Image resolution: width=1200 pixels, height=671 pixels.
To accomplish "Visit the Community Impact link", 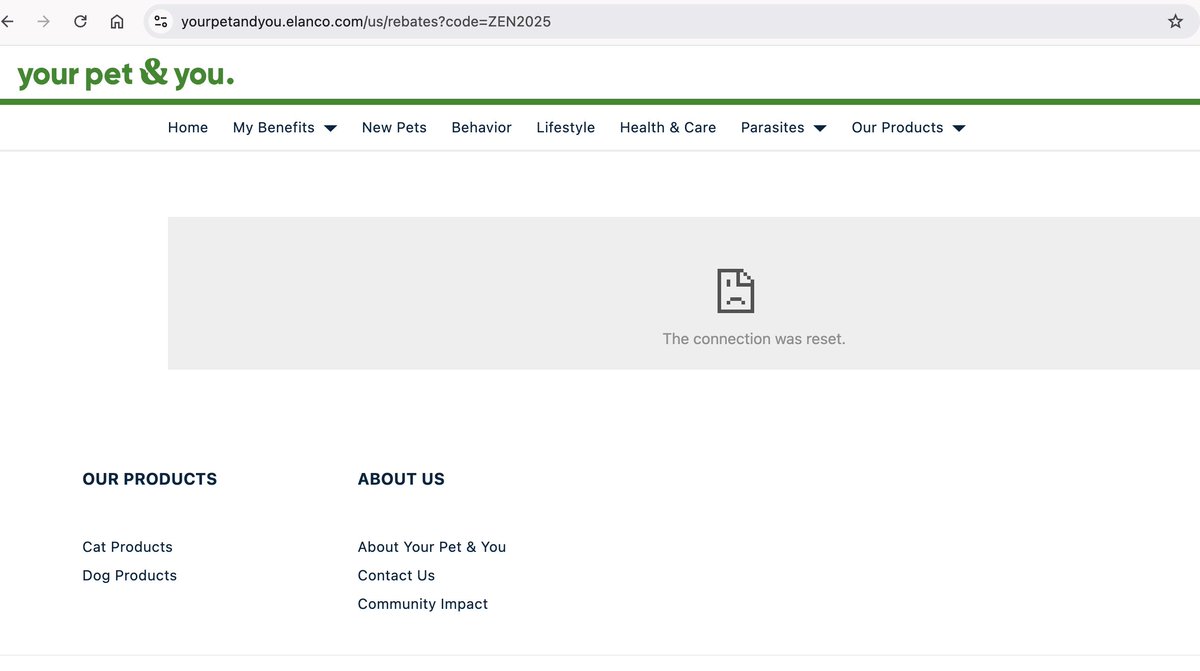I will point(423,604).
